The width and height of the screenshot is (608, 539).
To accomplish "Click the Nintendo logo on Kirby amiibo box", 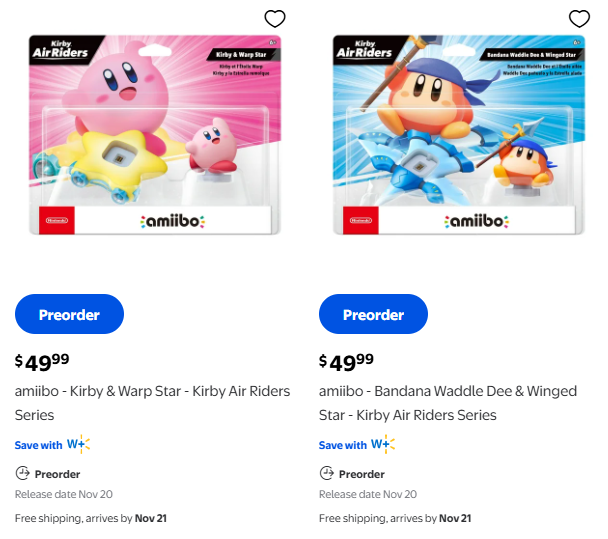I will click(x=56, y=221).
